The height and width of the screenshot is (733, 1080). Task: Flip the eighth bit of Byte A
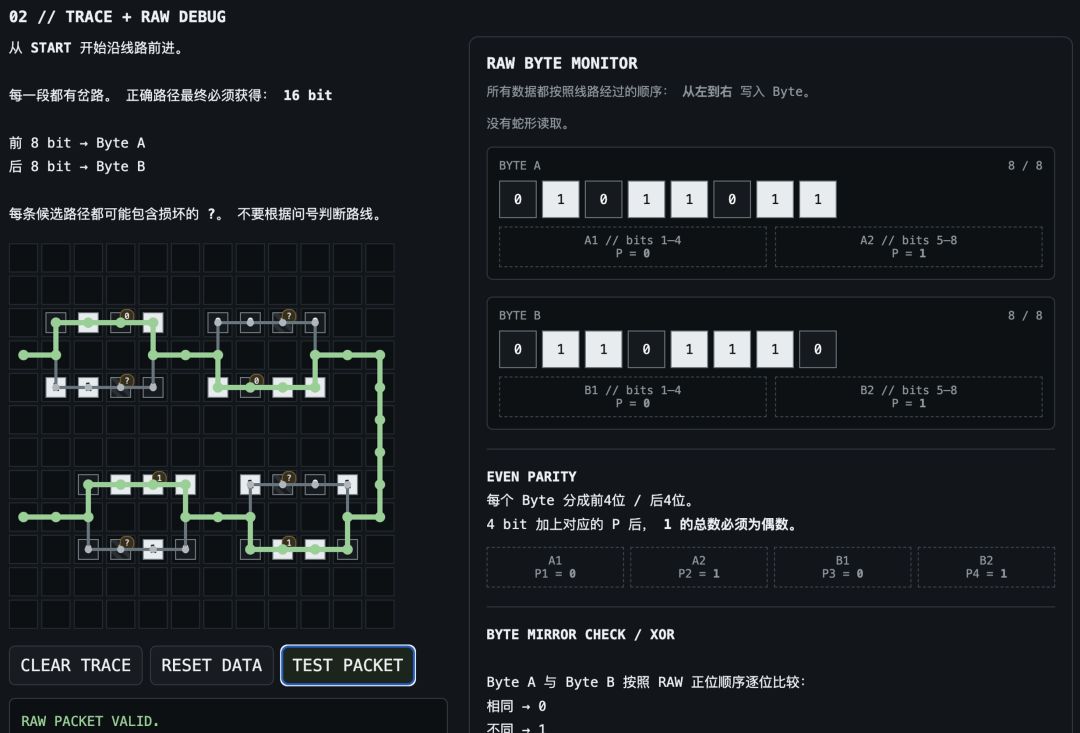tap(818, 200)
